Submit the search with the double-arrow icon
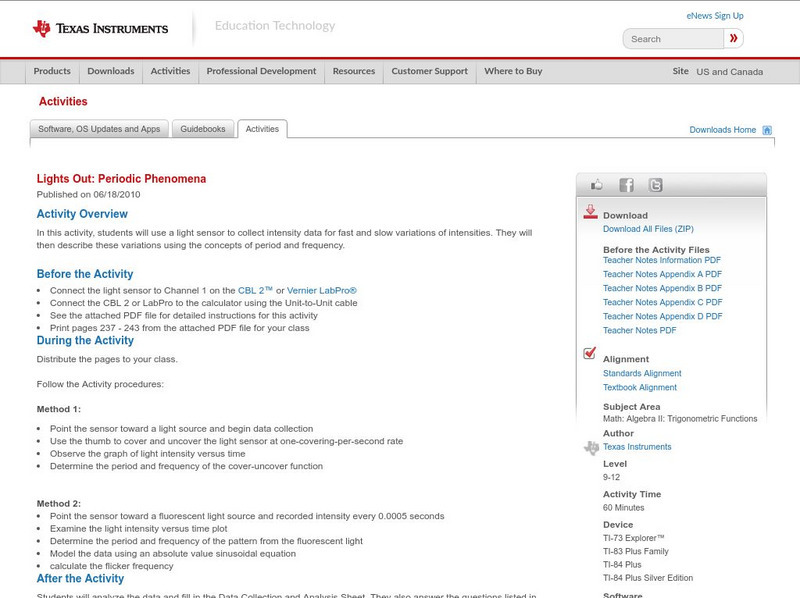The width and height of the screenshot is (800, 598). click(735, 38)
